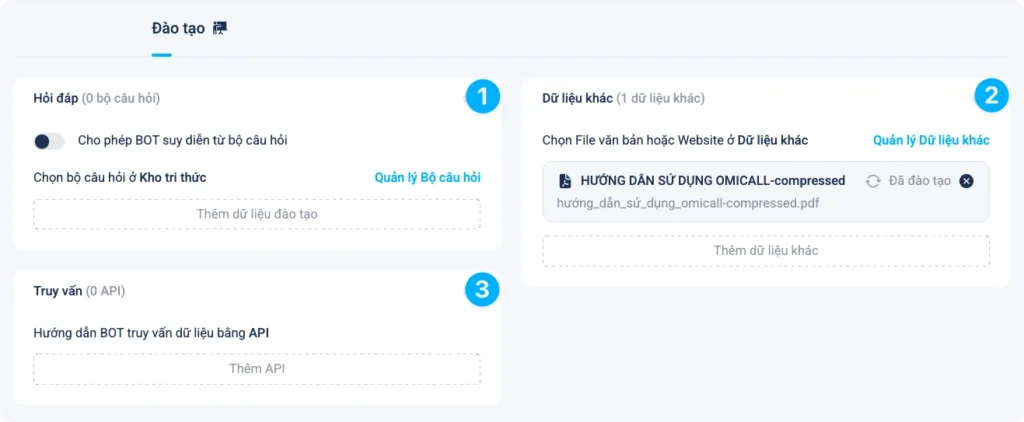Click Thêm dữ liệu khác box
Screen dimensions: 1024x422
coord(766,251)
